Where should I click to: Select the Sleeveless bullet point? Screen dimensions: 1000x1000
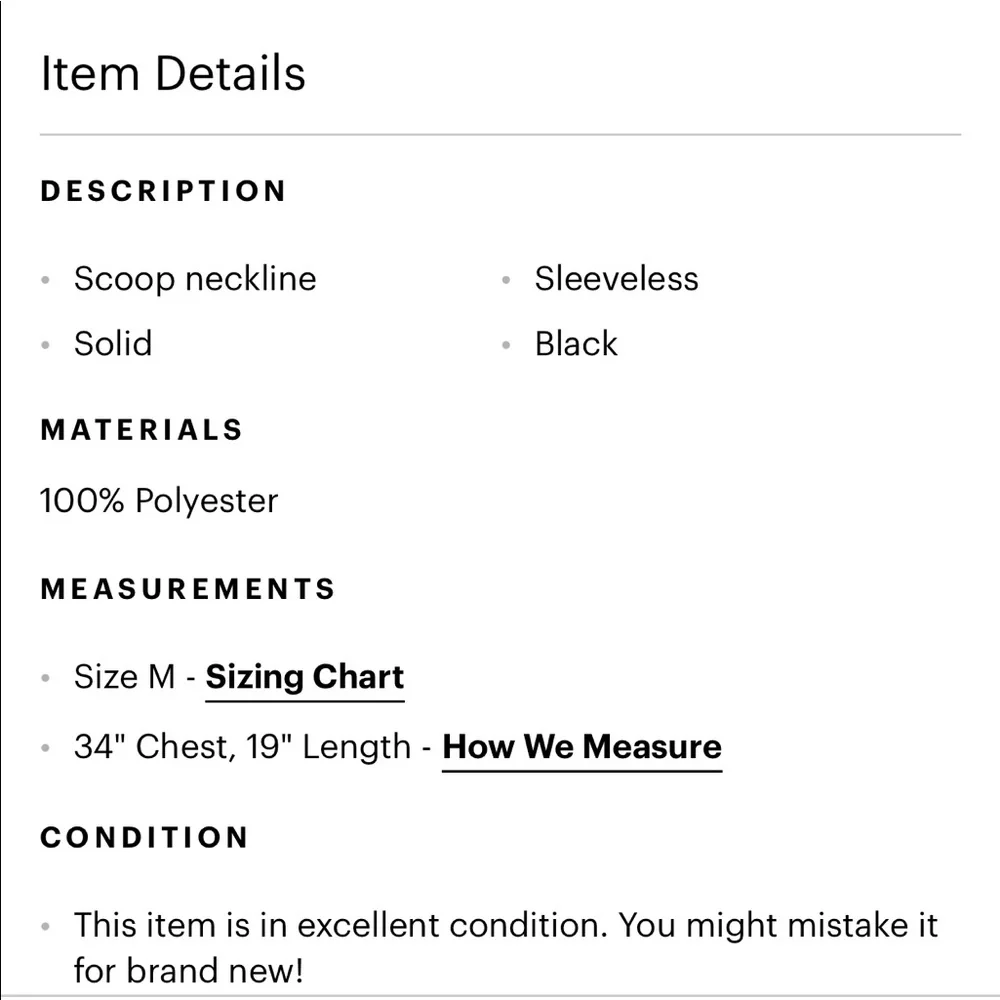(x=617, y=279)
